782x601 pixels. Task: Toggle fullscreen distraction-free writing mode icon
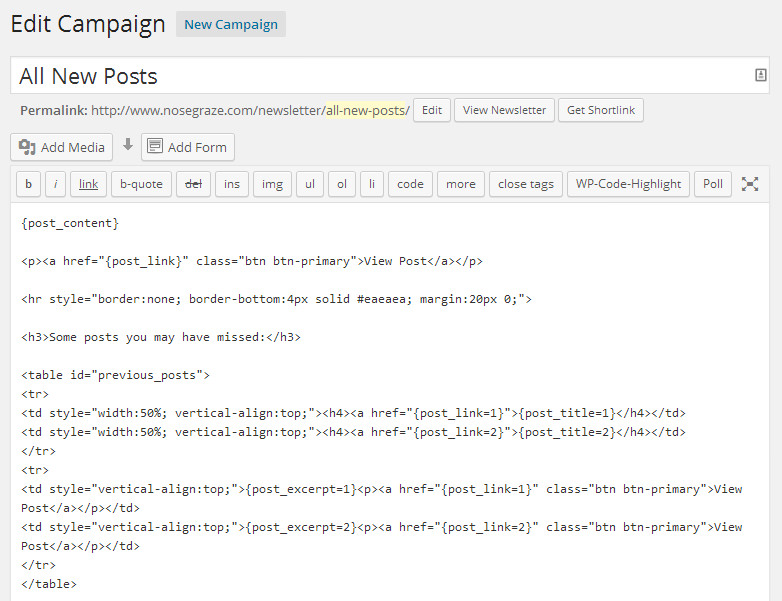click(750, 184)
